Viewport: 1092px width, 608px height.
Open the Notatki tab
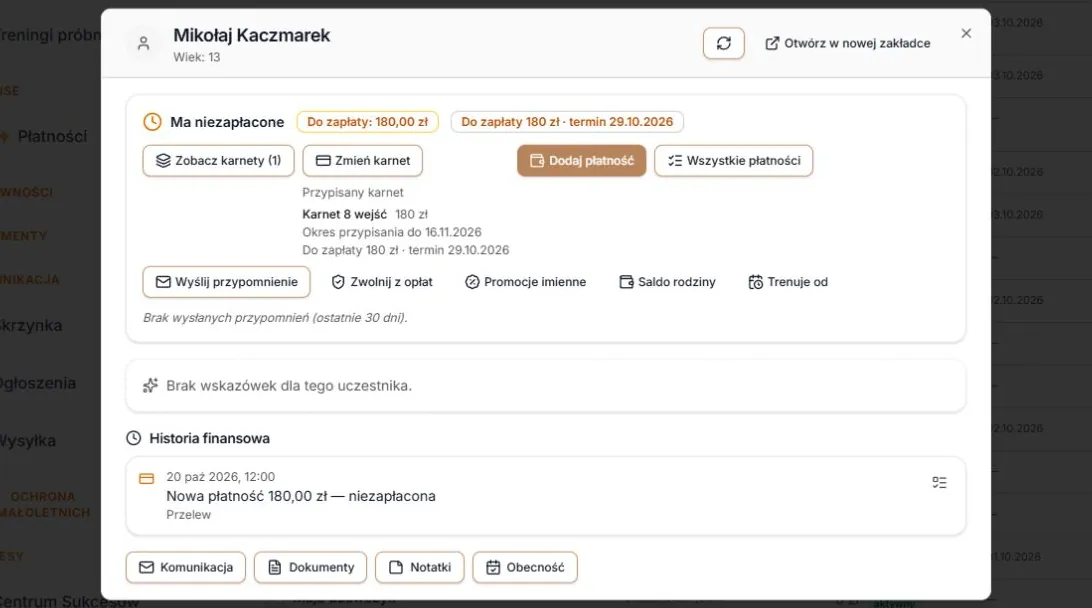click(420, 568)
